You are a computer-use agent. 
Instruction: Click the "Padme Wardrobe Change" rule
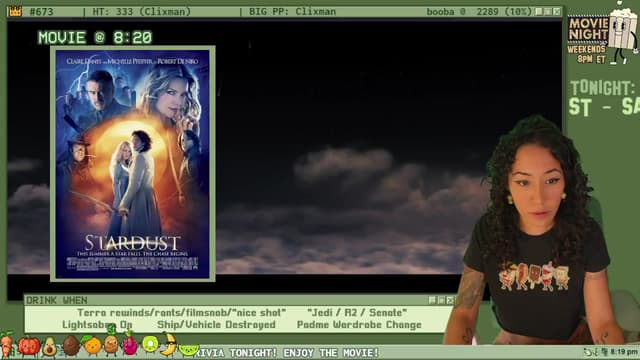coord(359,325)
